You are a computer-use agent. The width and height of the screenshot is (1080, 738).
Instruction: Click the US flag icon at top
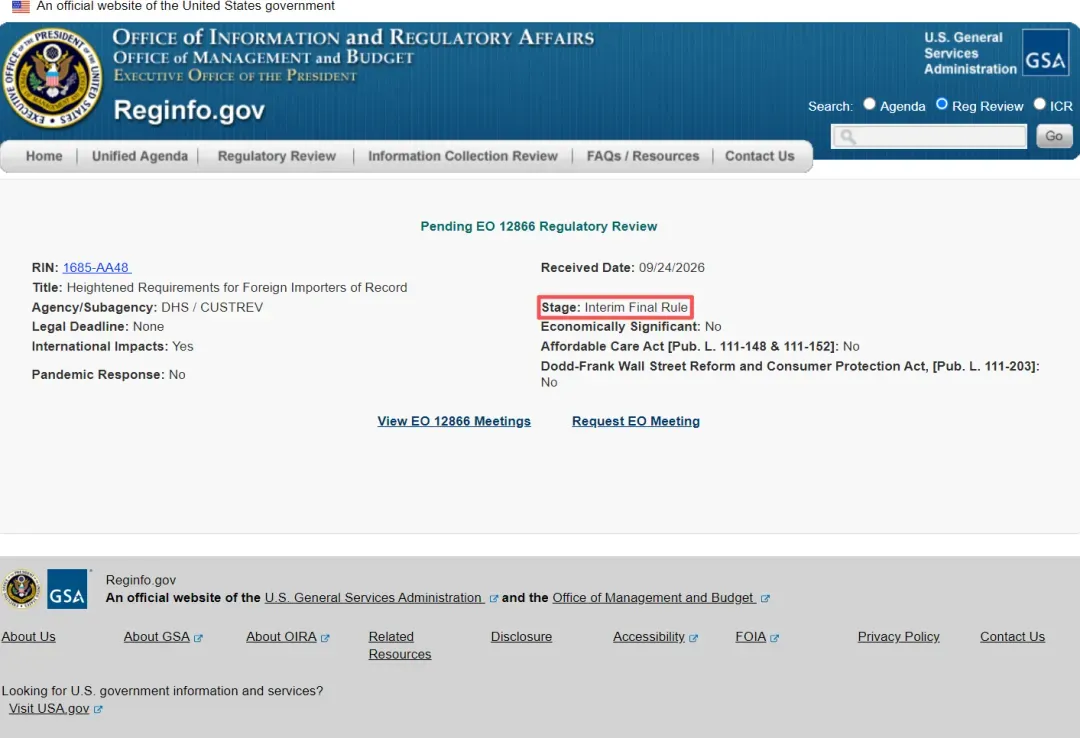(21, 6)
